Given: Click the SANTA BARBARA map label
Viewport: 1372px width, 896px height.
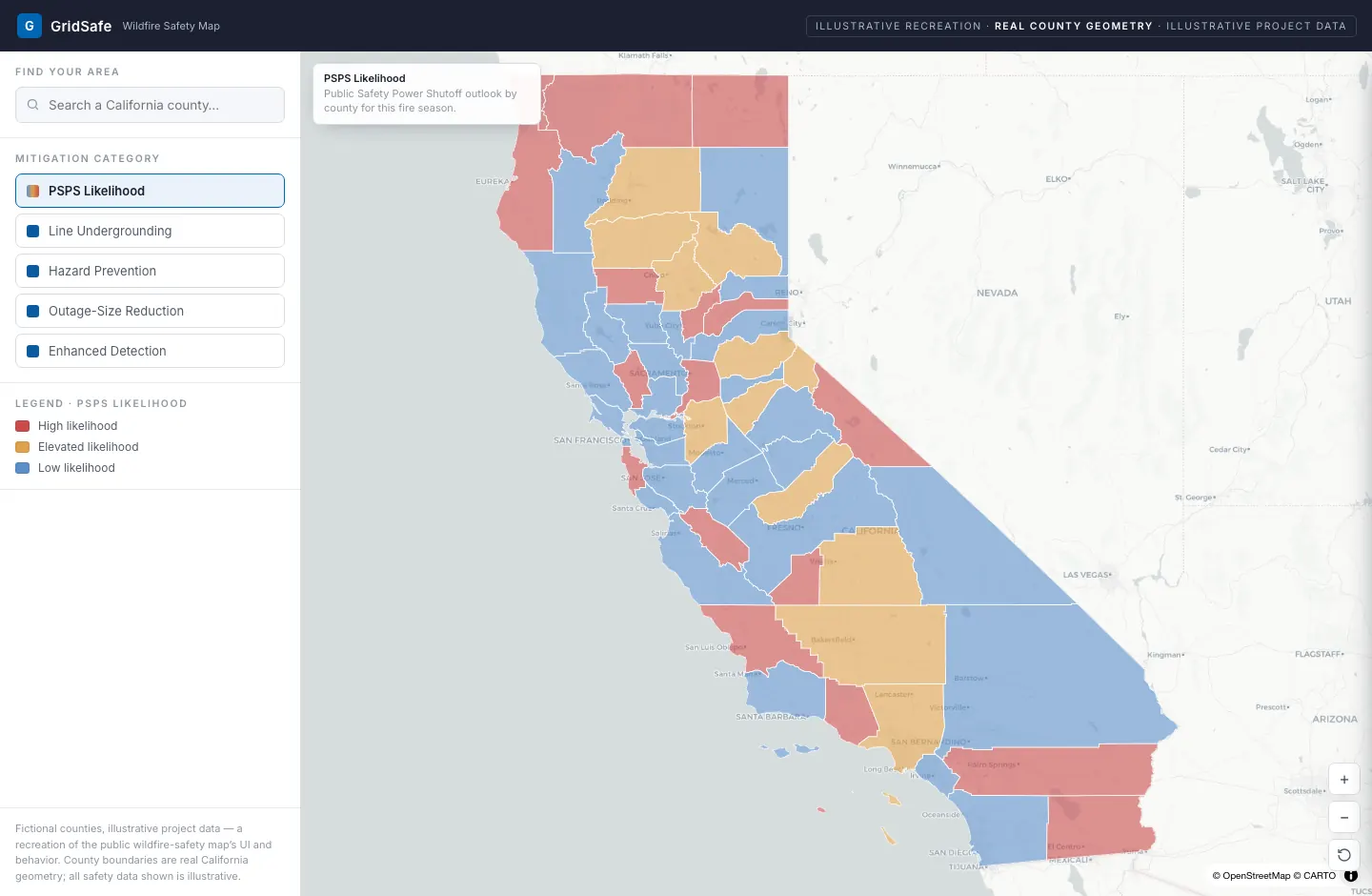Looking at the screenshot, I should pyautogui.click(x=771, y=717).
